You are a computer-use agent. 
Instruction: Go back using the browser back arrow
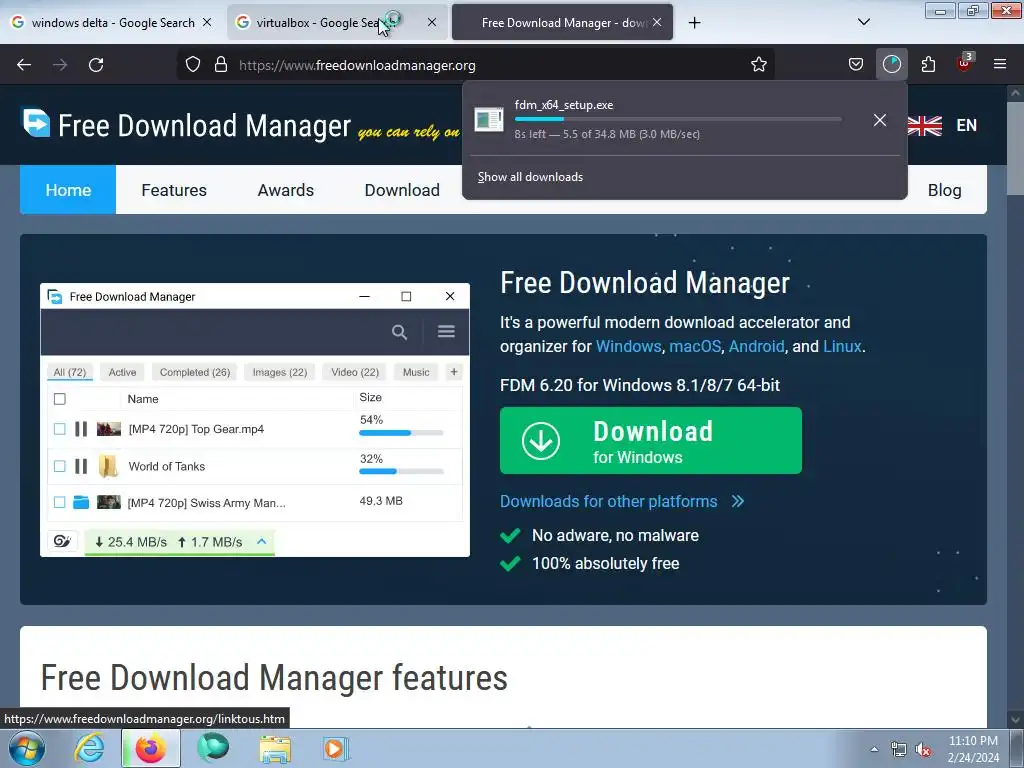coord(24,65)
